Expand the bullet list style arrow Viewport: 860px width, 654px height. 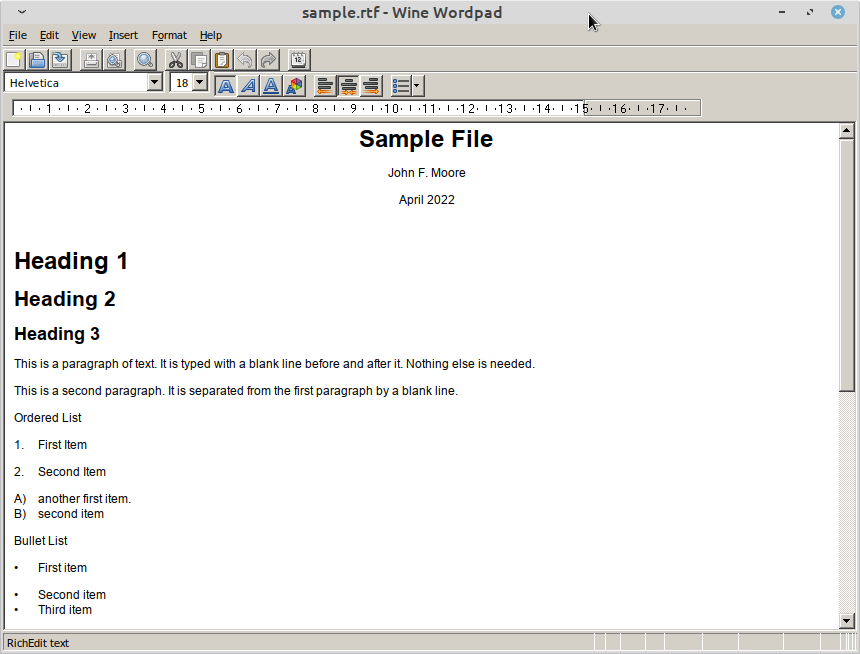pyautogui.click(x=417, y=86)
